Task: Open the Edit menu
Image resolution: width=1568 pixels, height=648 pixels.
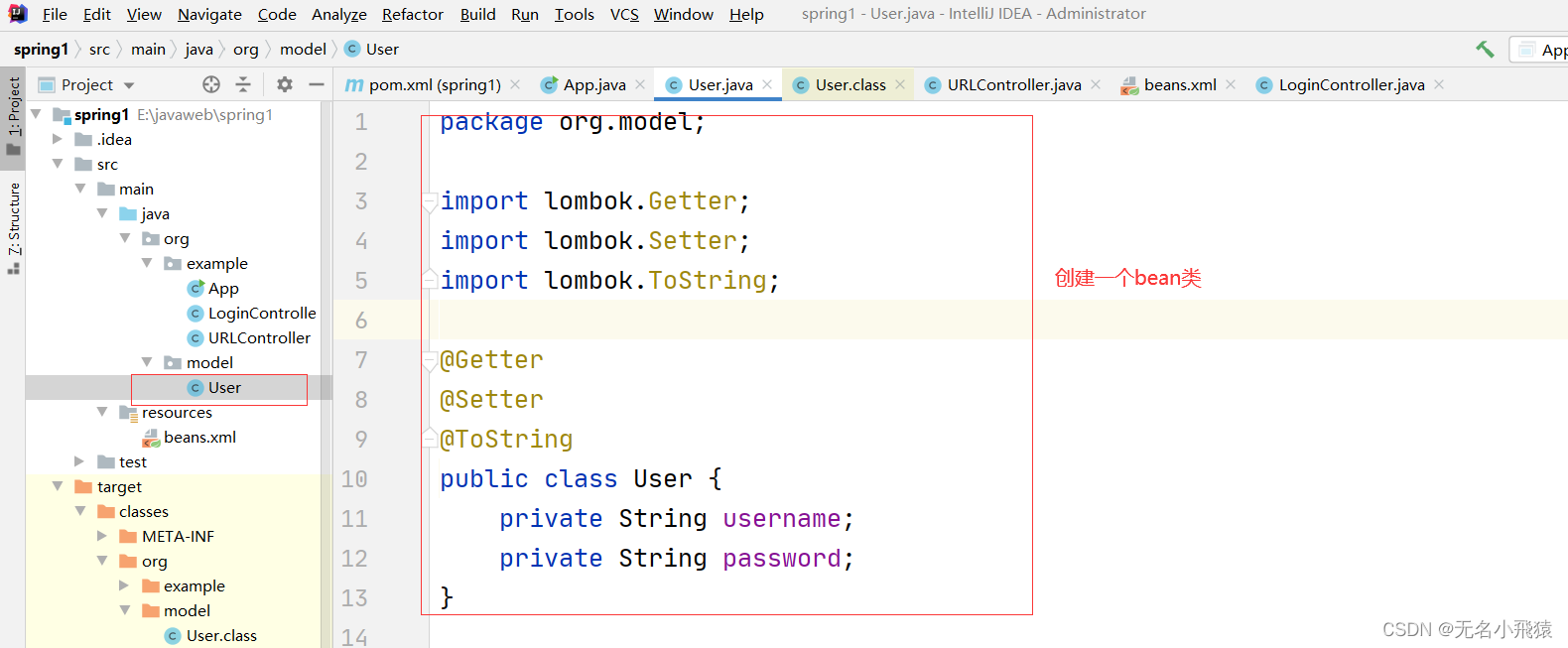Action: 97,14
